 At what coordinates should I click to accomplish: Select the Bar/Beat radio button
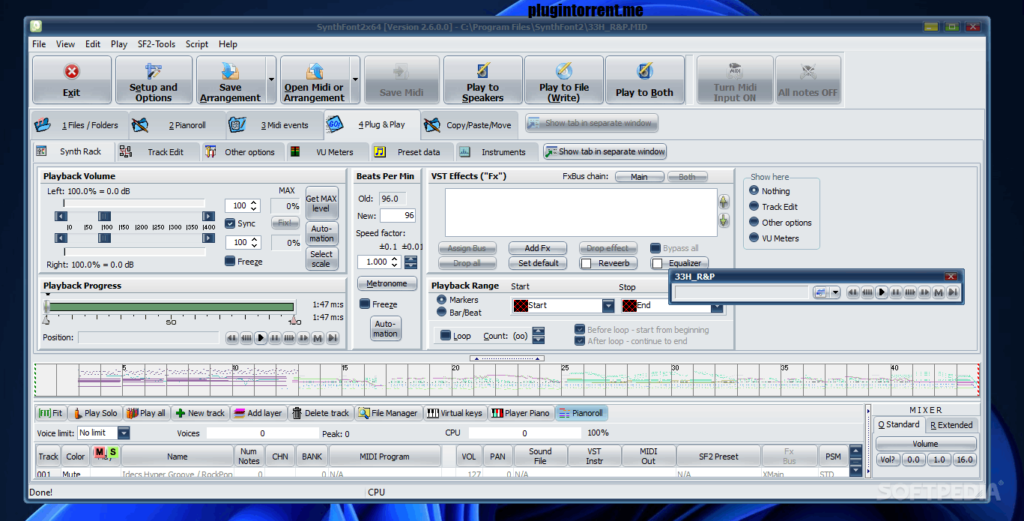click(441, 312)
